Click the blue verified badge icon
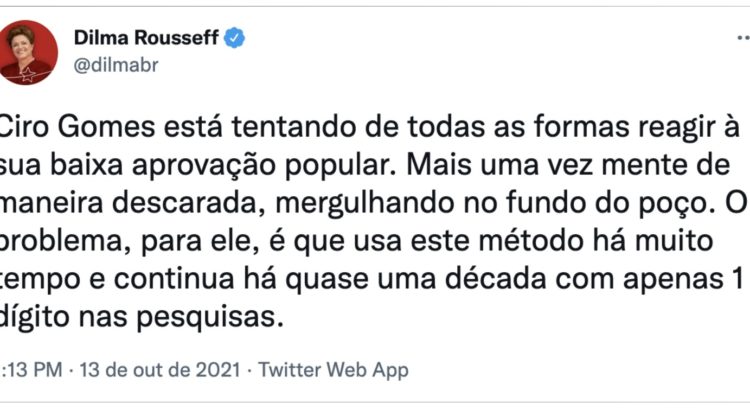 coord(236,40)
